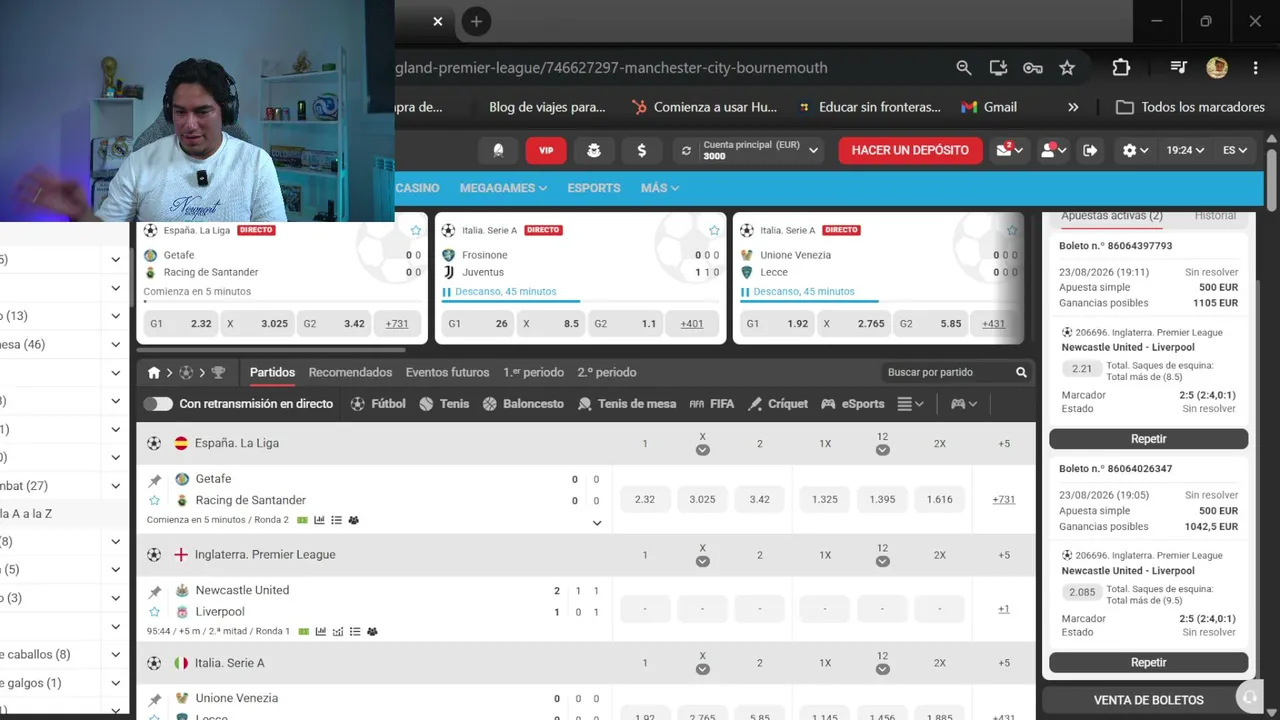Image resolution: width=1280 pixels, height=720 pixels.
Task: Click the bell notification icon in site header
Action: [x=498, y=150]
